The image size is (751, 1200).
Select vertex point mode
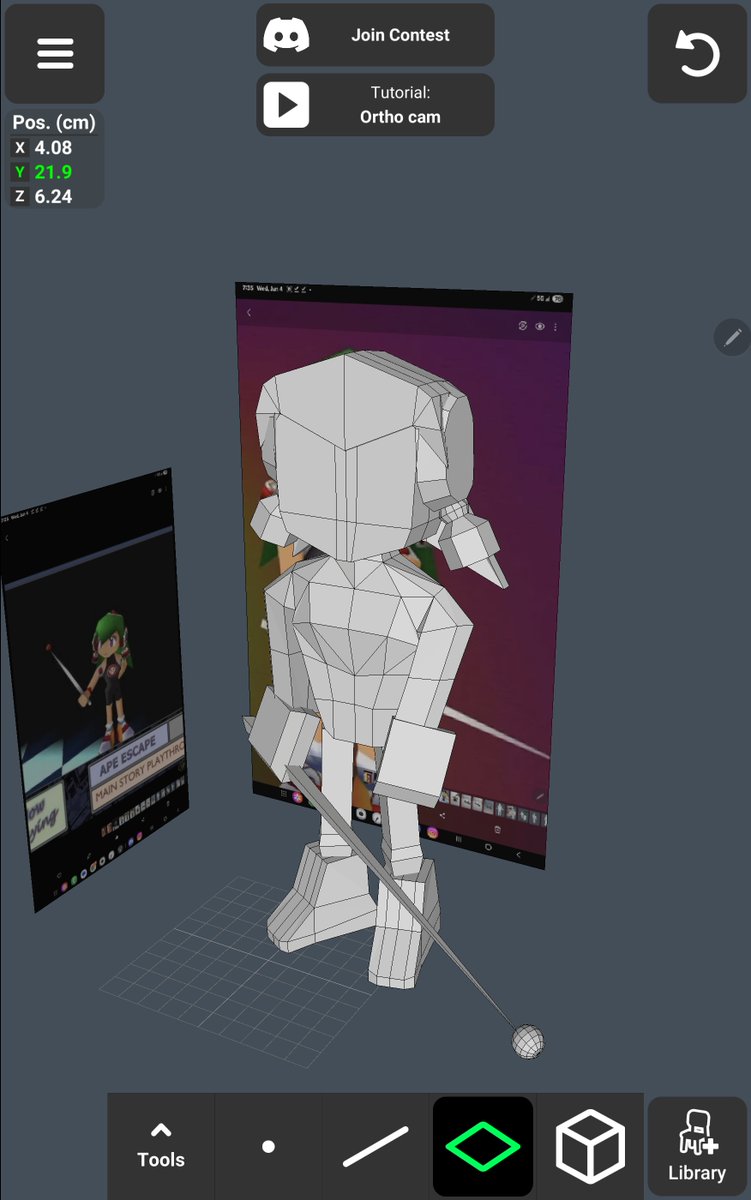point(268,1146)
